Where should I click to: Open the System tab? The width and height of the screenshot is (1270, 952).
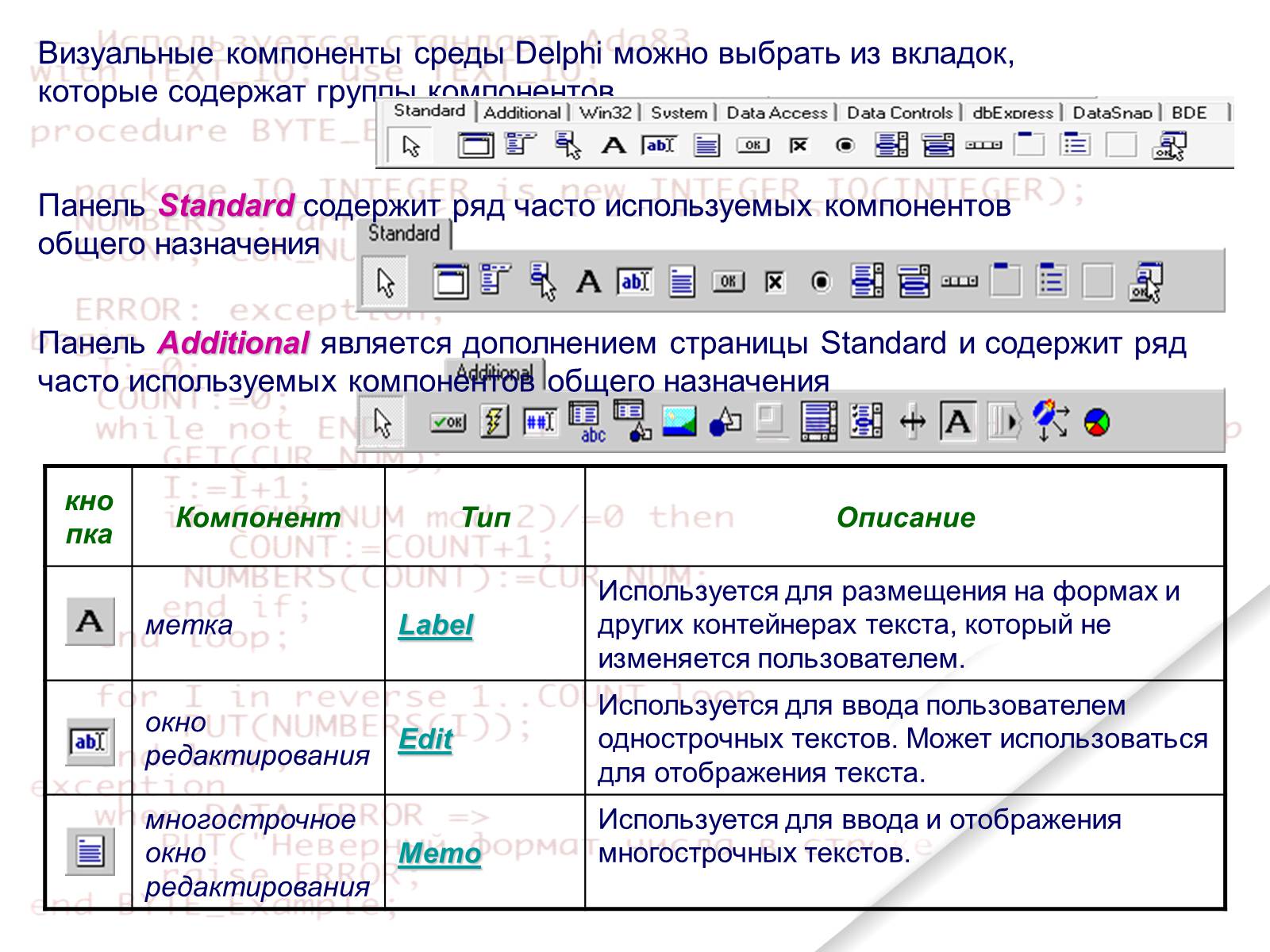tap(679, 113)
